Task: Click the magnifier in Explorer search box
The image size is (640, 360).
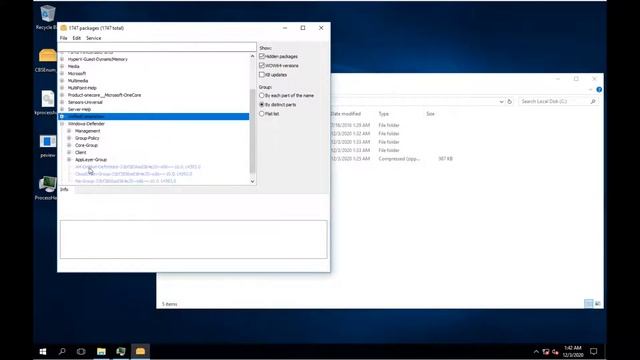Action: [593, 101]
